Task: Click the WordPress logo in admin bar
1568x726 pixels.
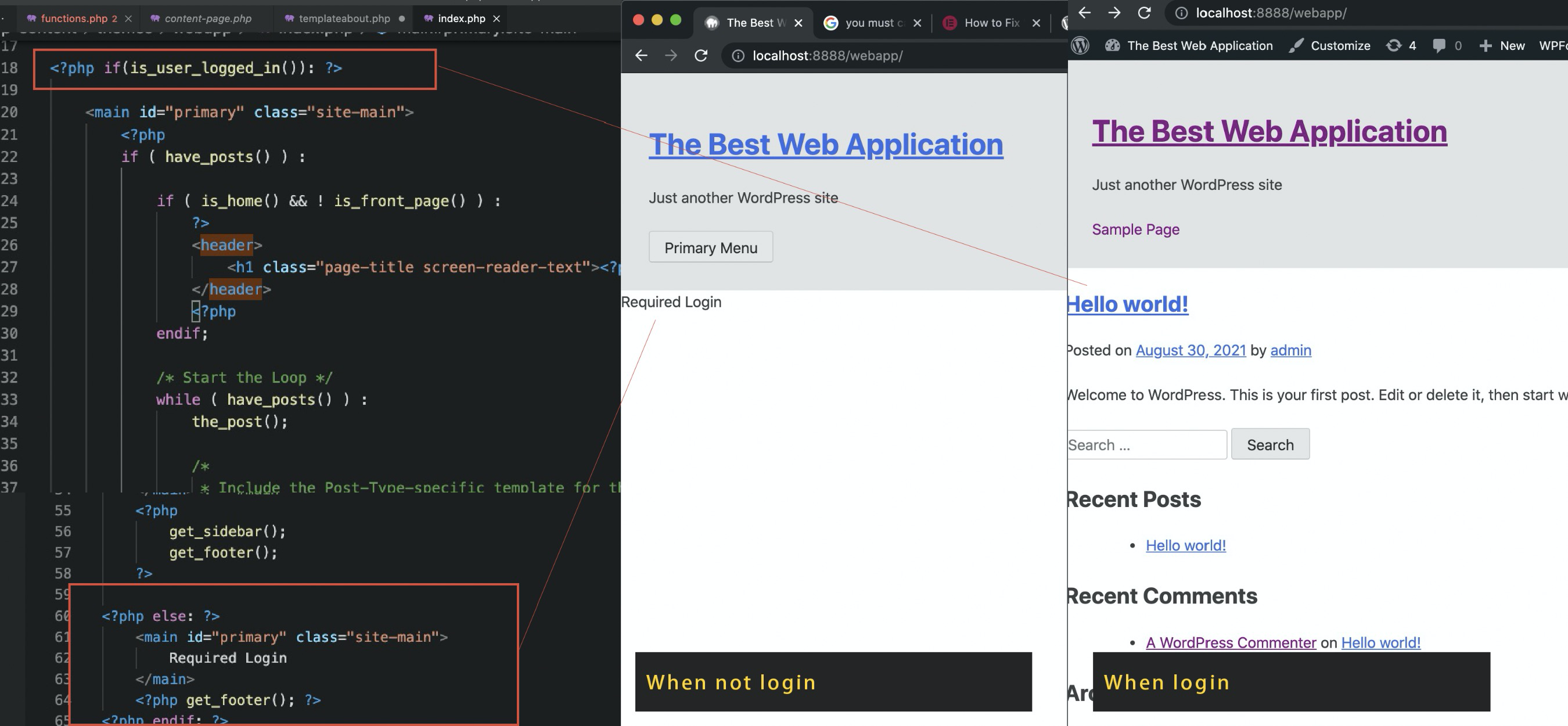Action: (x=1080, y=46)
